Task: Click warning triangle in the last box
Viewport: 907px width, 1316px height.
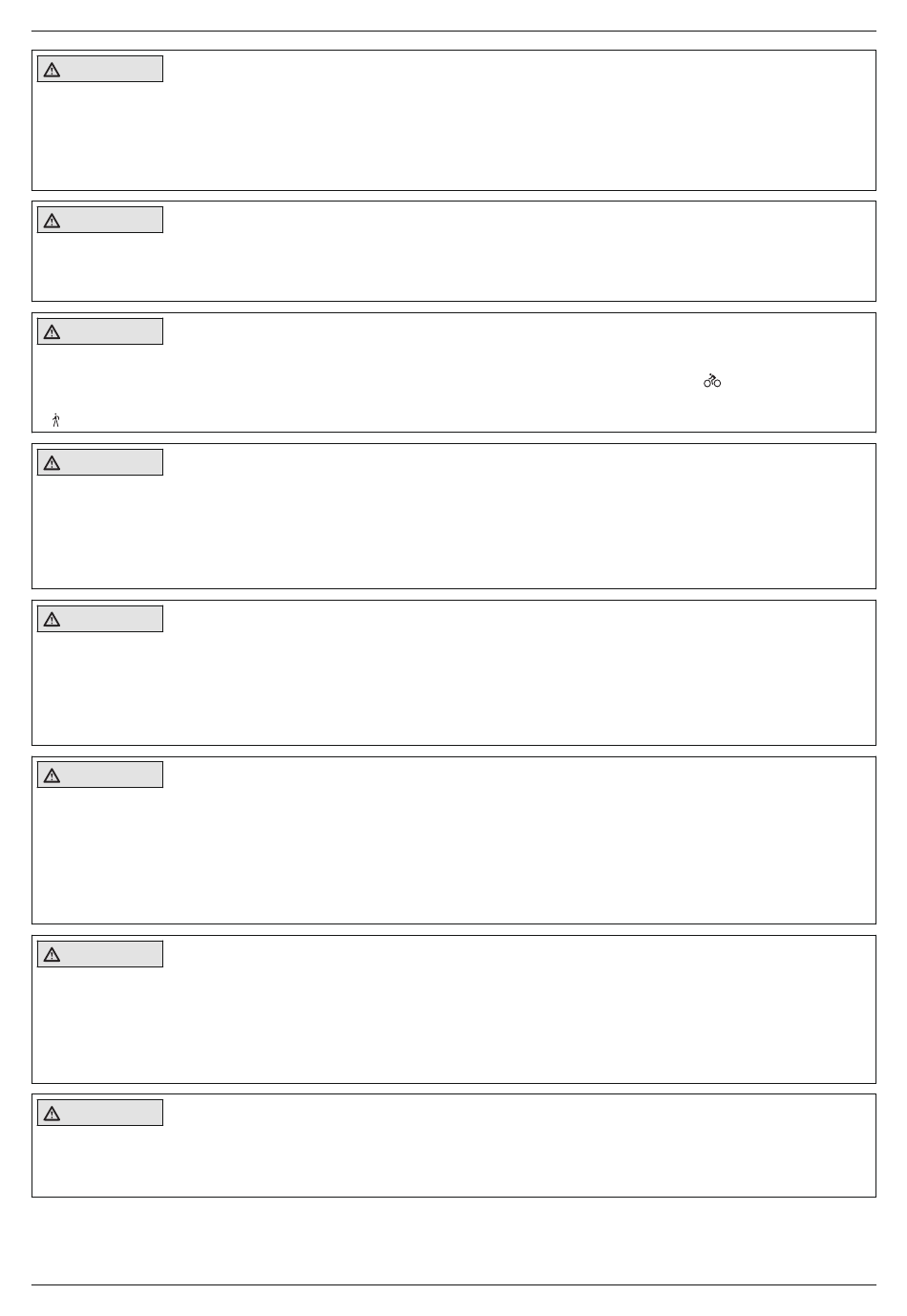Action: 52,1114
